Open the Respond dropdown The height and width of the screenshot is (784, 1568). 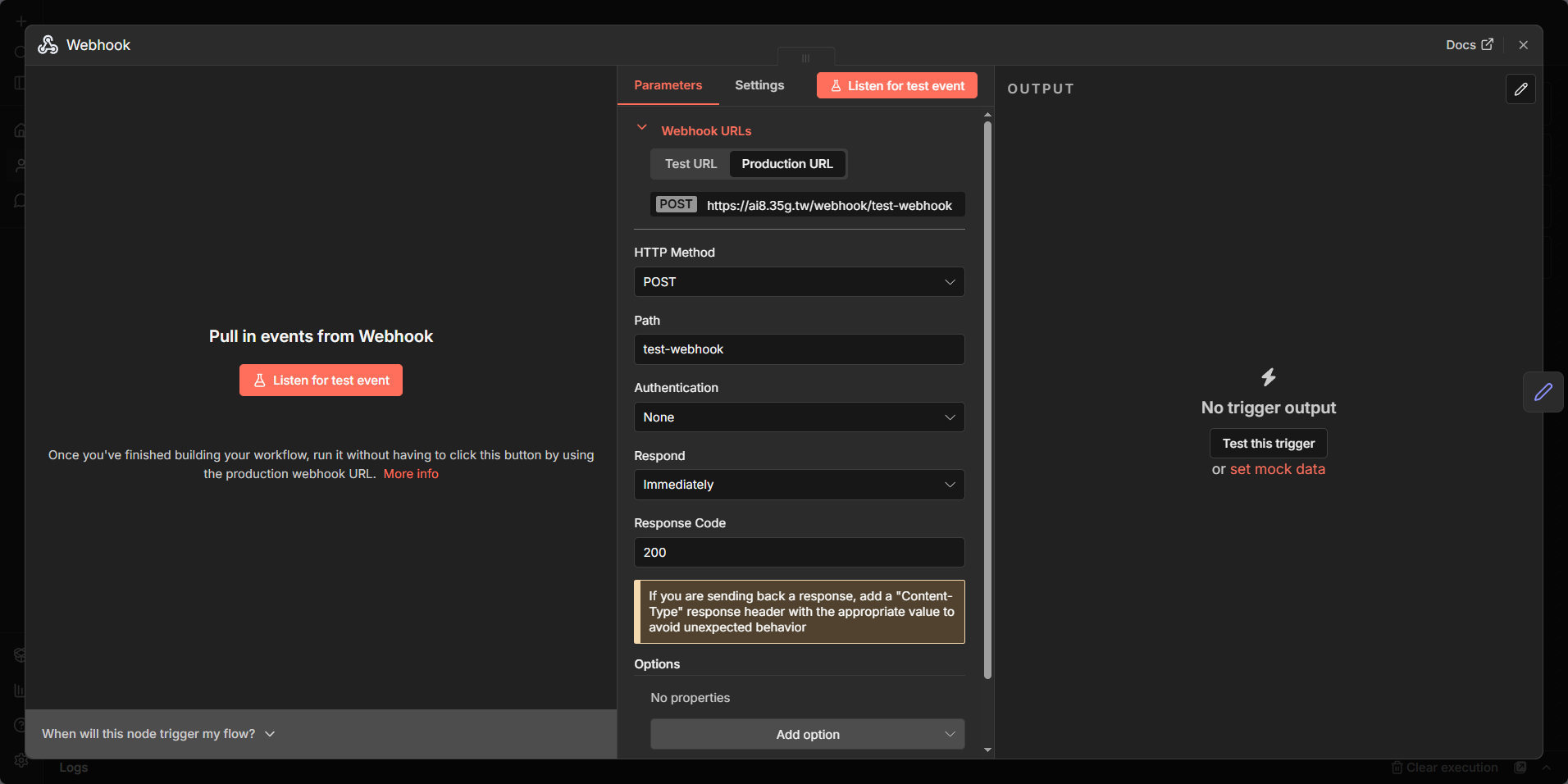coord(799,485)
